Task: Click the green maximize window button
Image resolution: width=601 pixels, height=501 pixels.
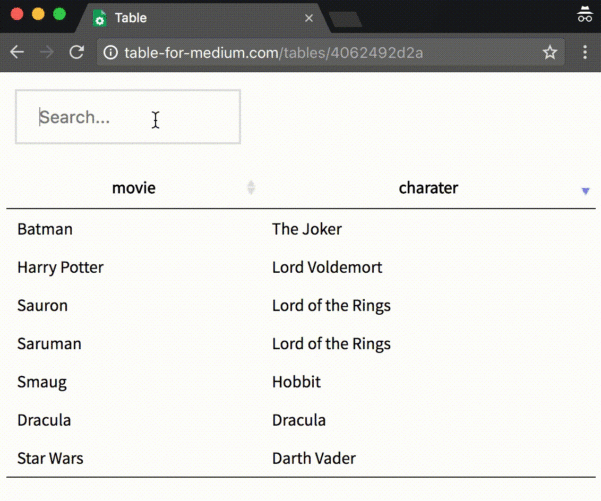Action: click(60, 14)
